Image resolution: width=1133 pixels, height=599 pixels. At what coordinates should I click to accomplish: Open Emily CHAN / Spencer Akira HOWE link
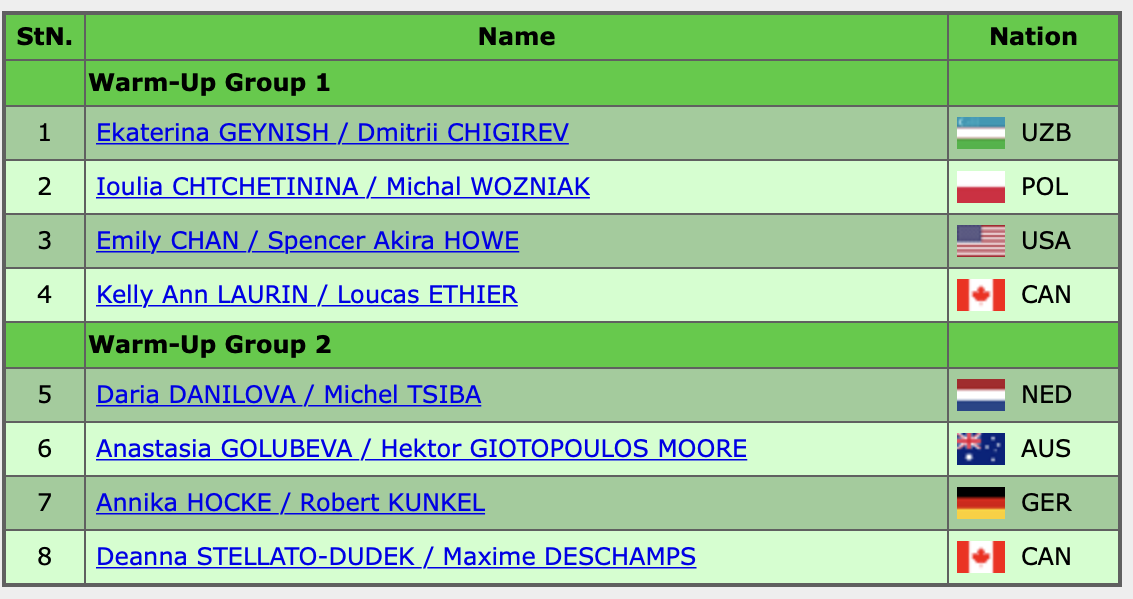[x=308, y=241]
